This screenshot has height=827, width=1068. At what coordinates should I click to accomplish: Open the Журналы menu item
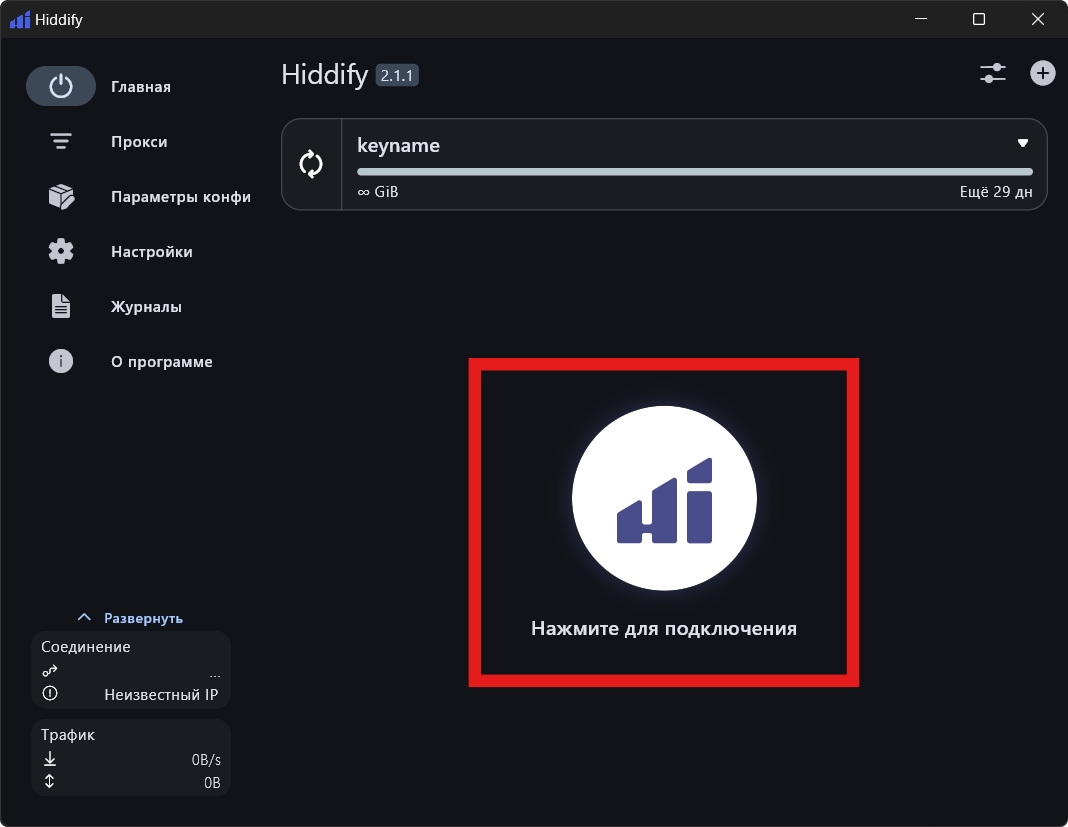(146, 307)
